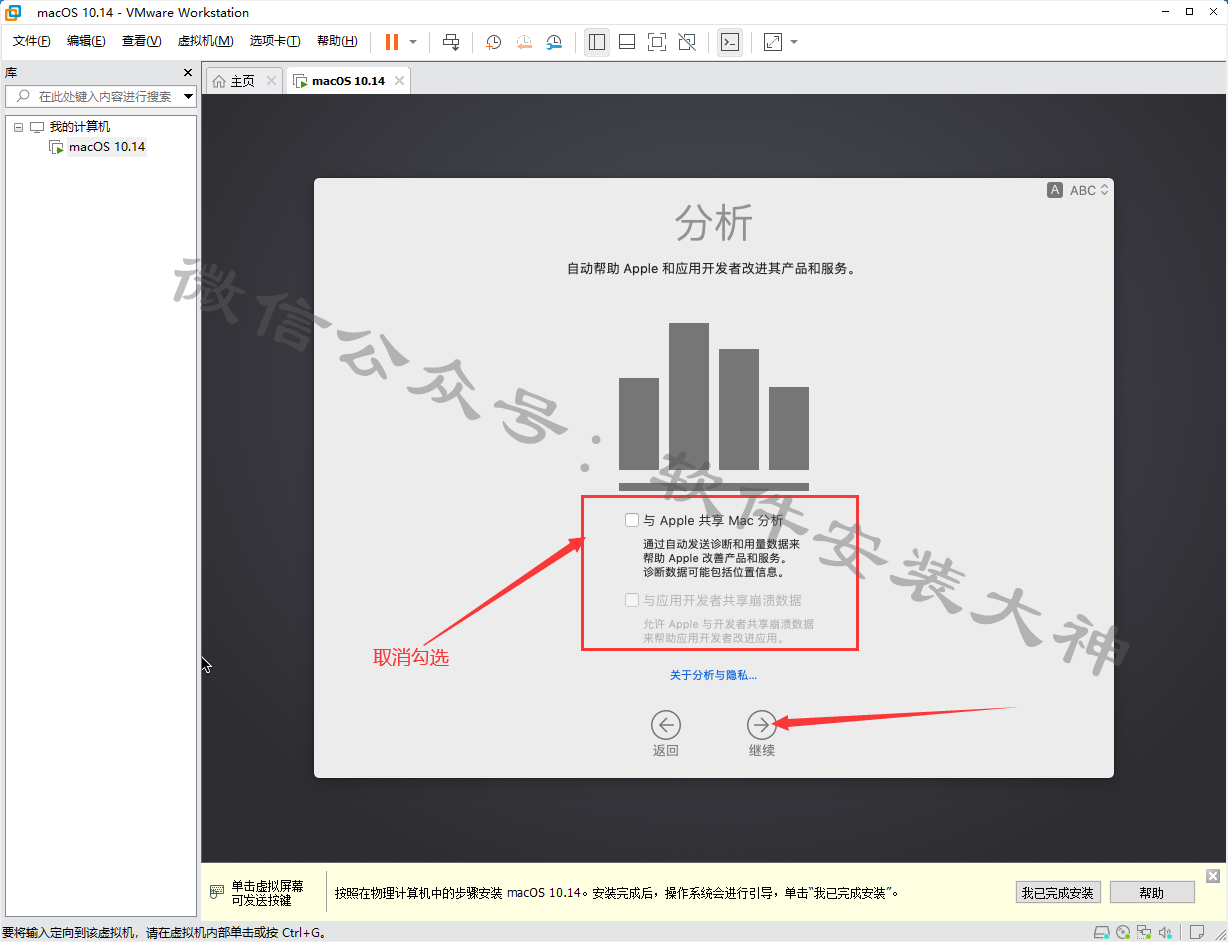
Task: Open the stretch display options dropdown
Action: (x=794, y=42)
